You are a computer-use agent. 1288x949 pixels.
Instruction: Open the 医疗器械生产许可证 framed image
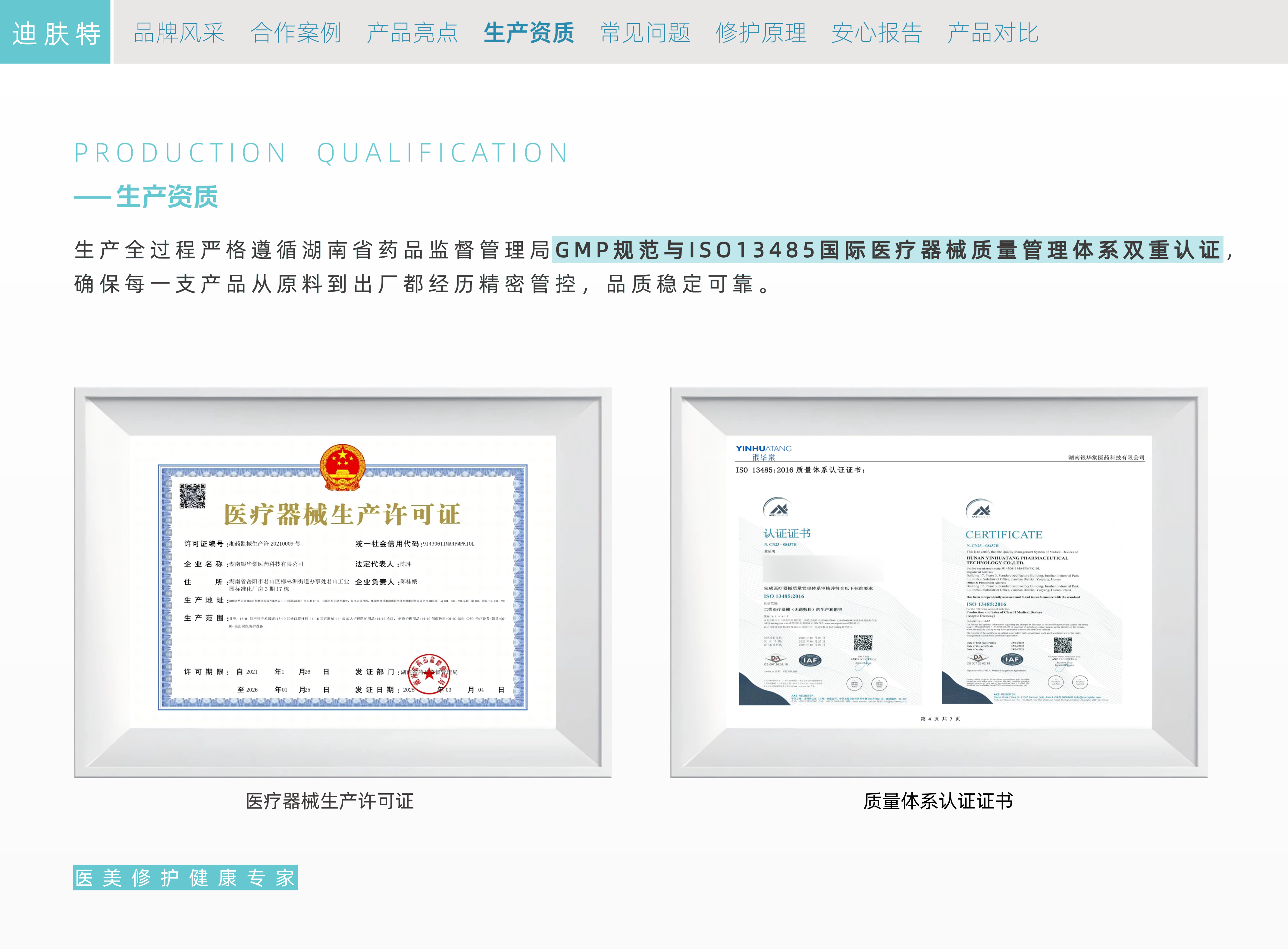342,582
